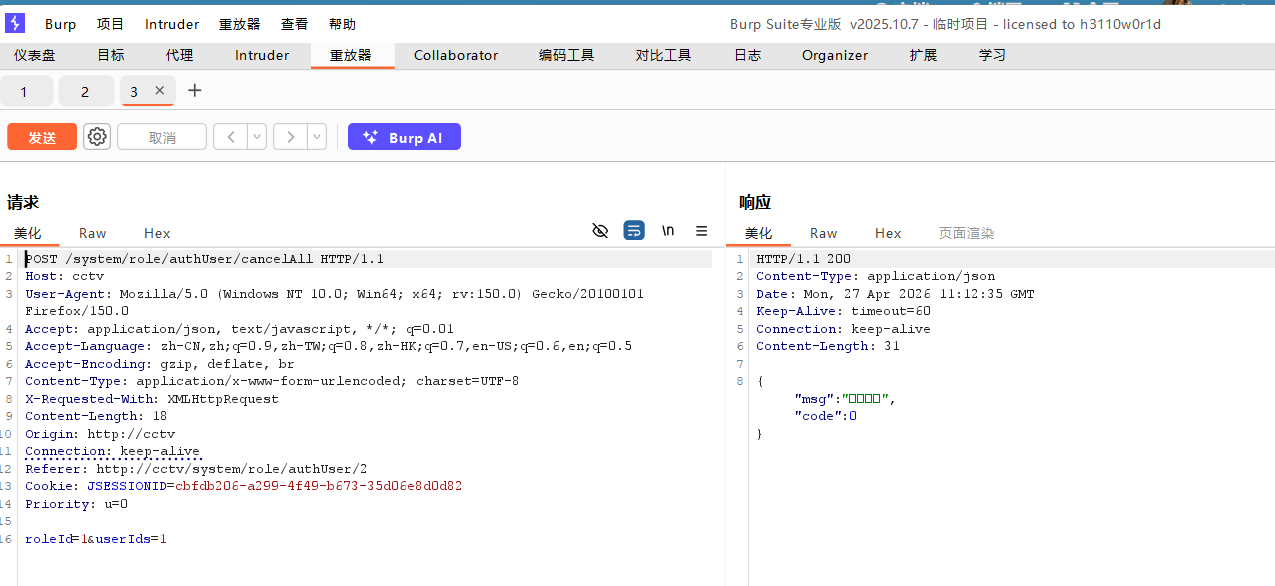This screenshot has width=1275, height=586.
Task: Select response Hex view tab
Action: point(888,233)
